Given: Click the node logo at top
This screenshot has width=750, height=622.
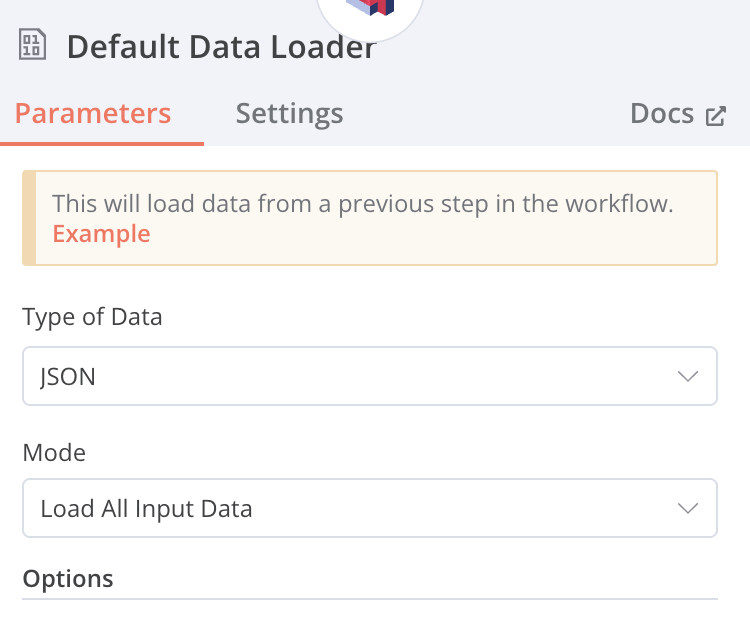Looking at the screenshot, I should click(x=370, y=10).
